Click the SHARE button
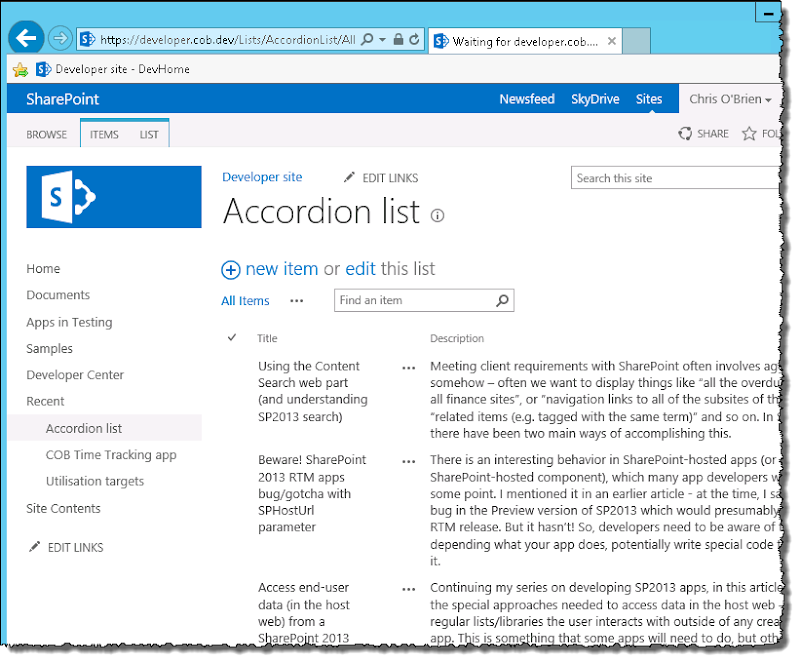 [x=703, y=134]
